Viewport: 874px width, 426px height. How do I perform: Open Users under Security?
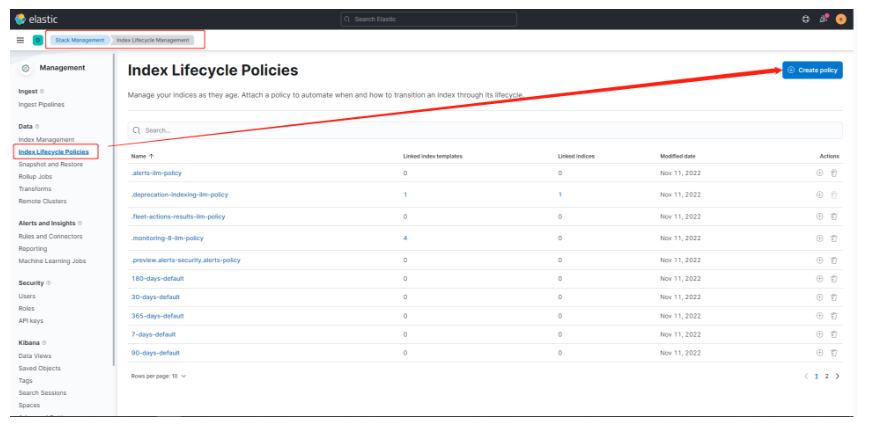click(x=27, y=296)
